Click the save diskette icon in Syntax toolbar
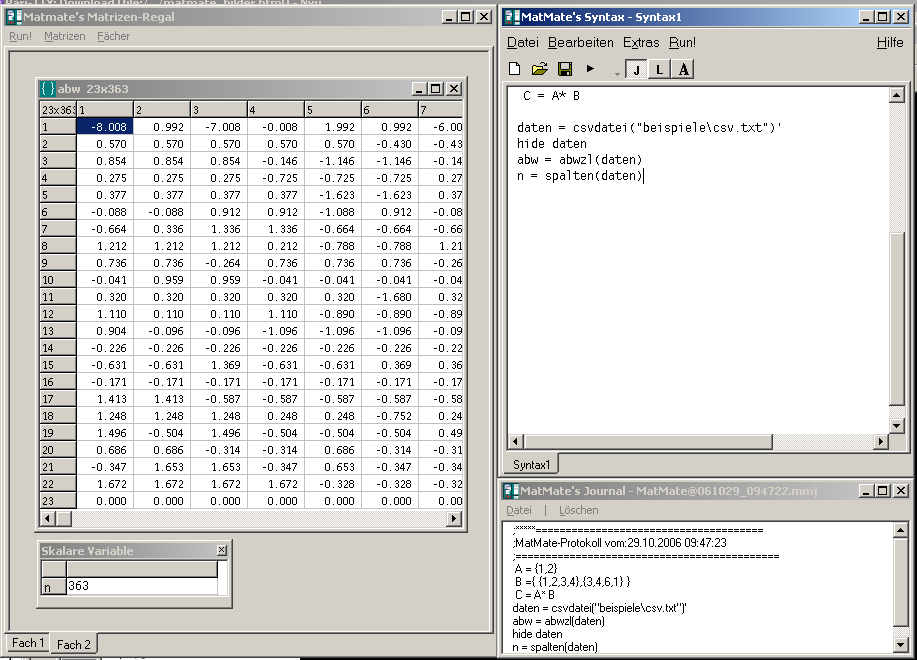The width and height of the screenshot is (917, 660). pyautogui.click(x=564, y=69)
